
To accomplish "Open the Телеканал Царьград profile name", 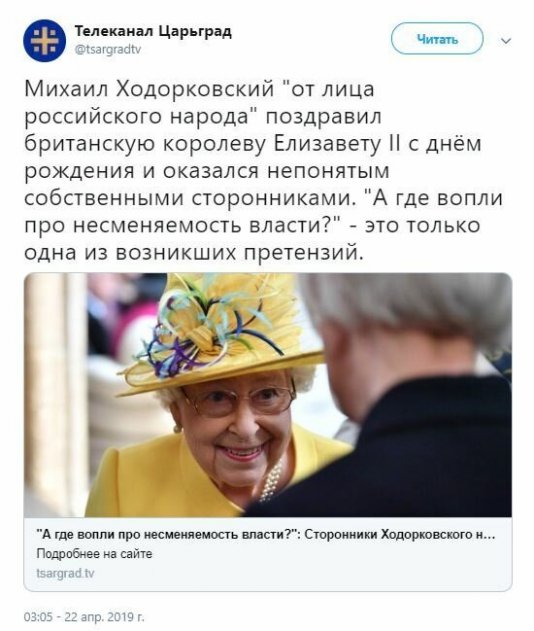I will point(153,31).
